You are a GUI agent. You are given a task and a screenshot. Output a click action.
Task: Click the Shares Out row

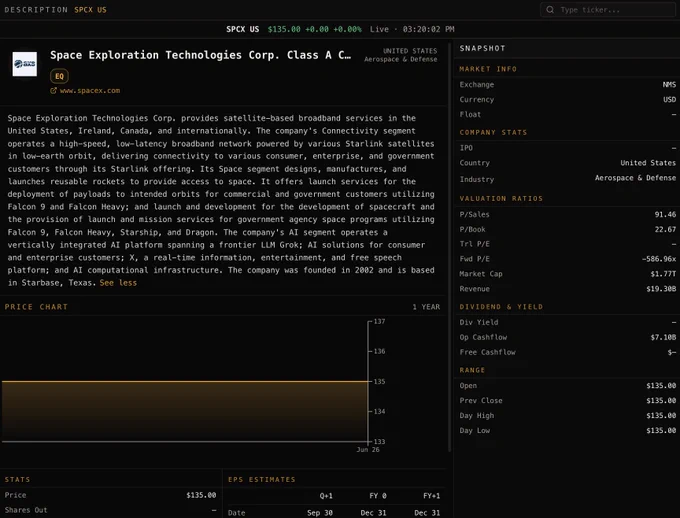(x=110, y=510)
